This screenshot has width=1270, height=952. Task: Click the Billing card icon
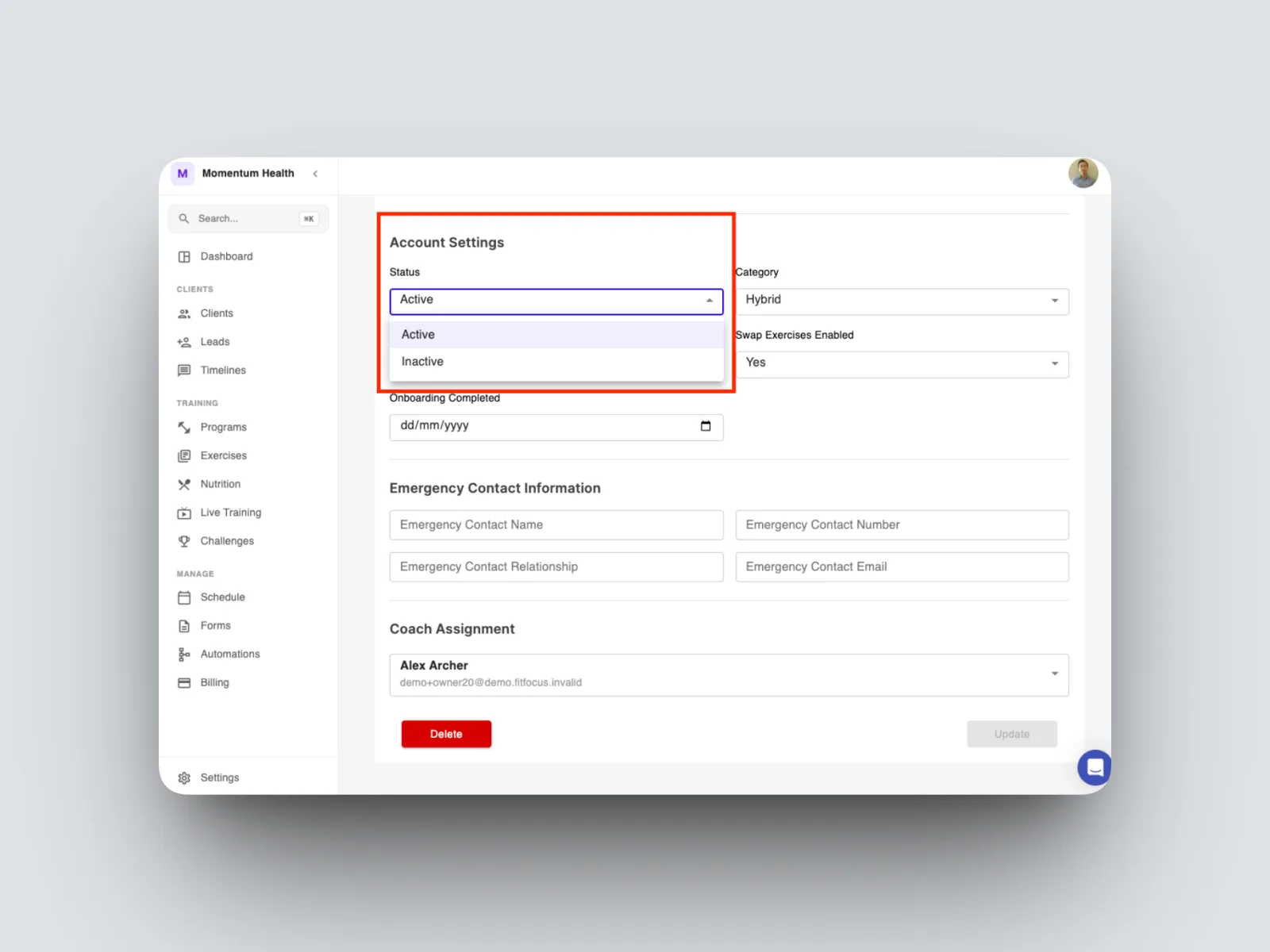pyautogui.click(x=184, y=683)
